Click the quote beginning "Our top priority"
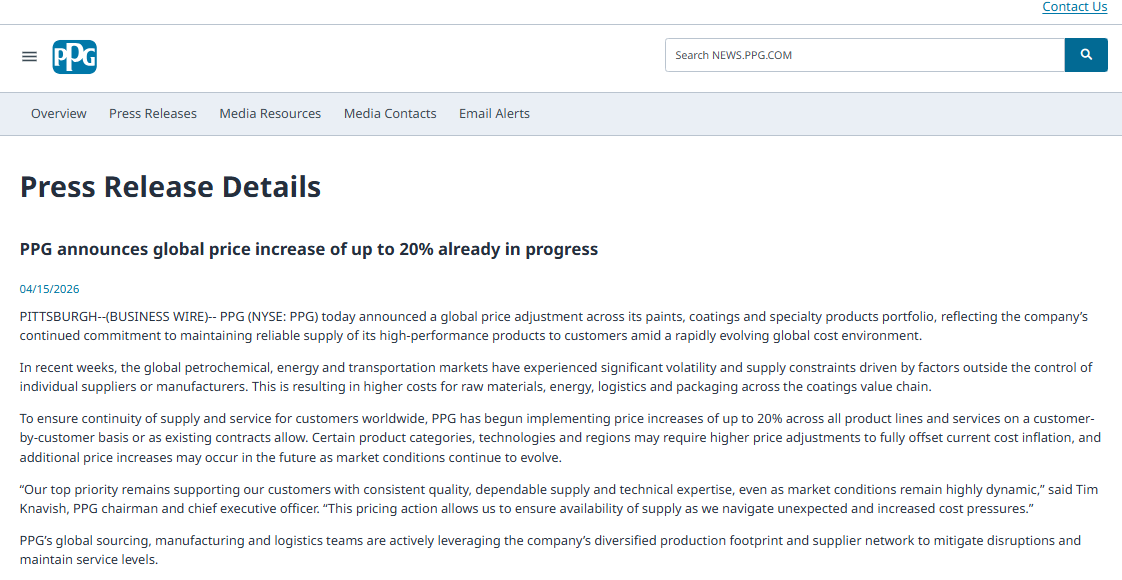This screenshot has width=1122, height=580. (560, 499)
